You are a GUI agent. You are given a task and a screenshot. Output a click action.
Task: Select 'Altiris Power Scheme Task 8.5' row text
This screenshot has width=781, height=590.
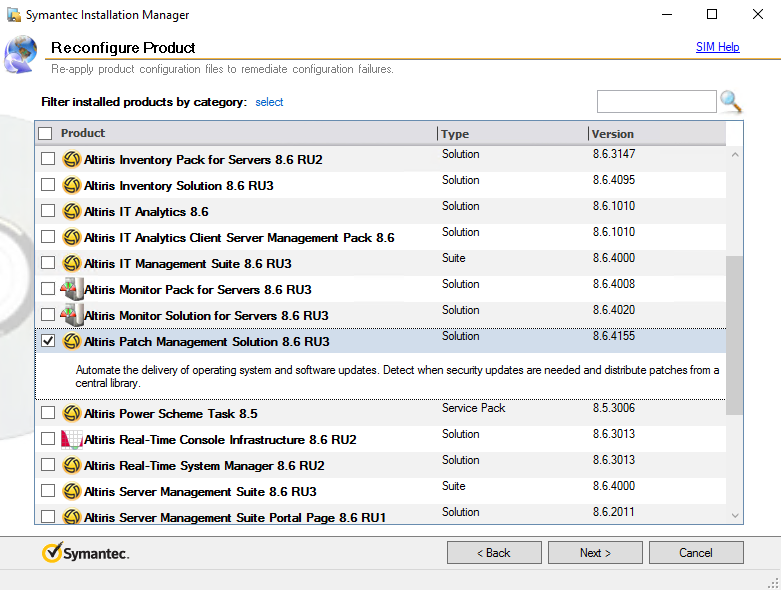(x=170, y=414)
